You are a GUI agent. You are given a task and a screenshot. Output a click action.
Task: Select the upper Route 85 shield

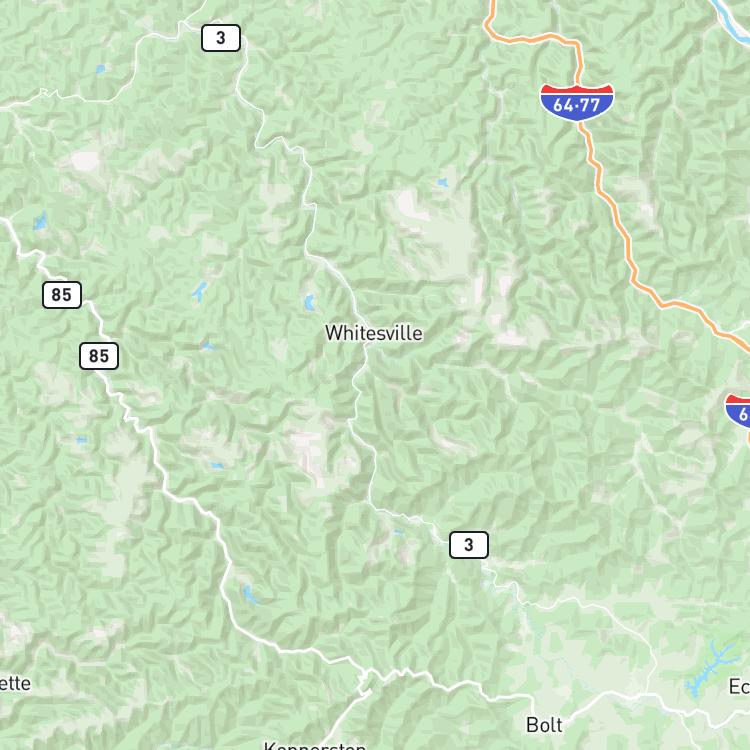[62, 295]
